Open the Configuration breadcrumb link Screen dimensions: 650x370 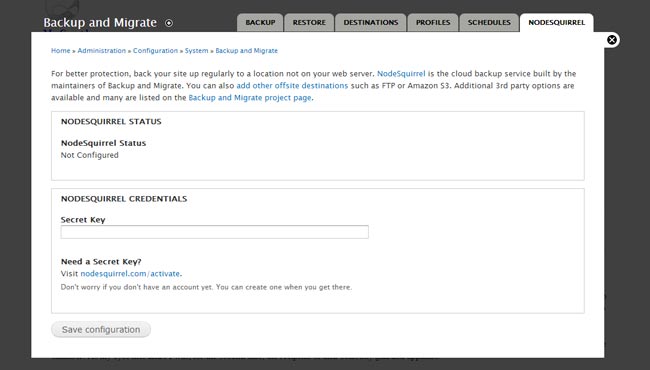point(155,51)
